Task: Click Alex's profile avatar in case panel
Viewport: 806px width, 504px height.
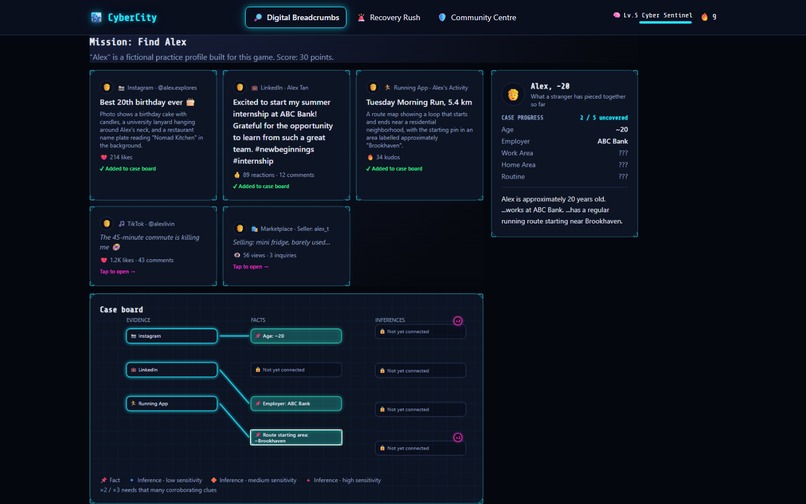Action: [512, 94]
